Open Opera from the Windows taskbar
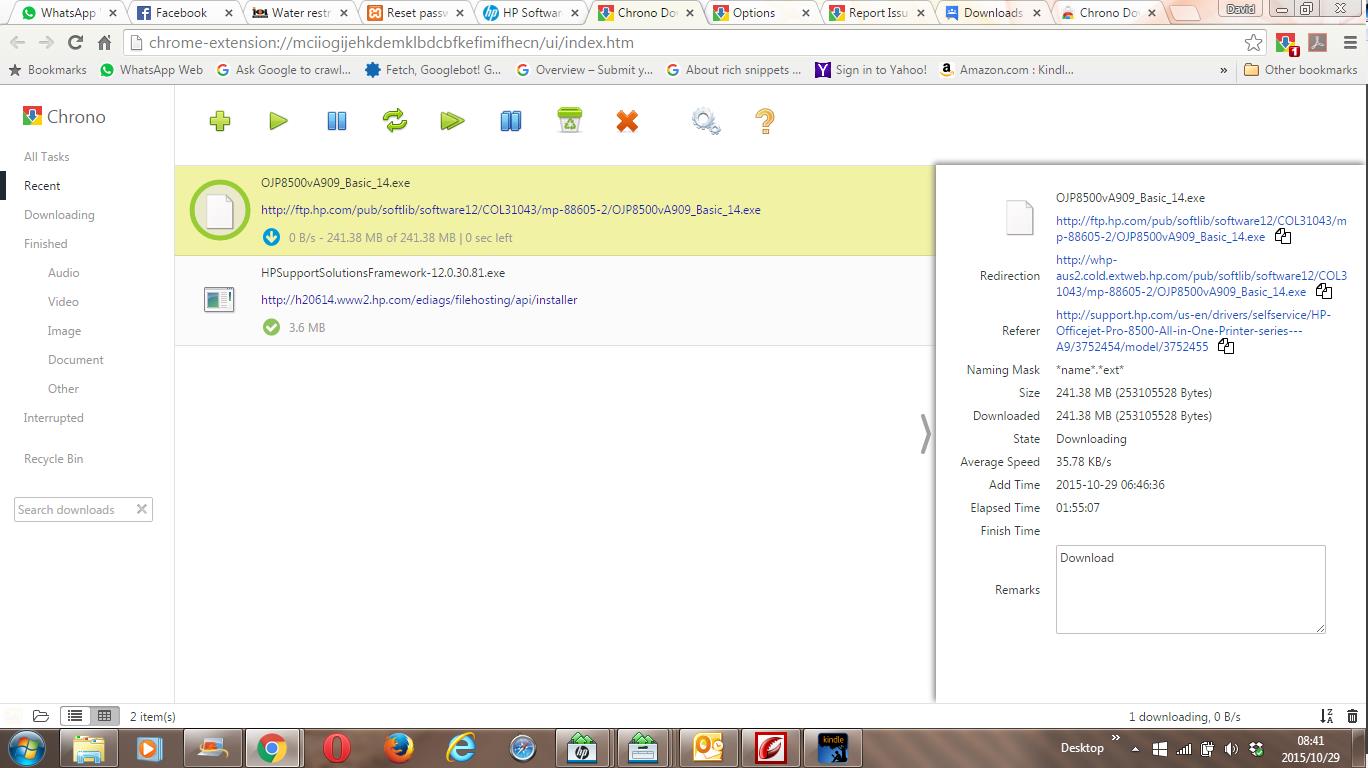Screen dimensions: 1368x768 coord(337,747)
